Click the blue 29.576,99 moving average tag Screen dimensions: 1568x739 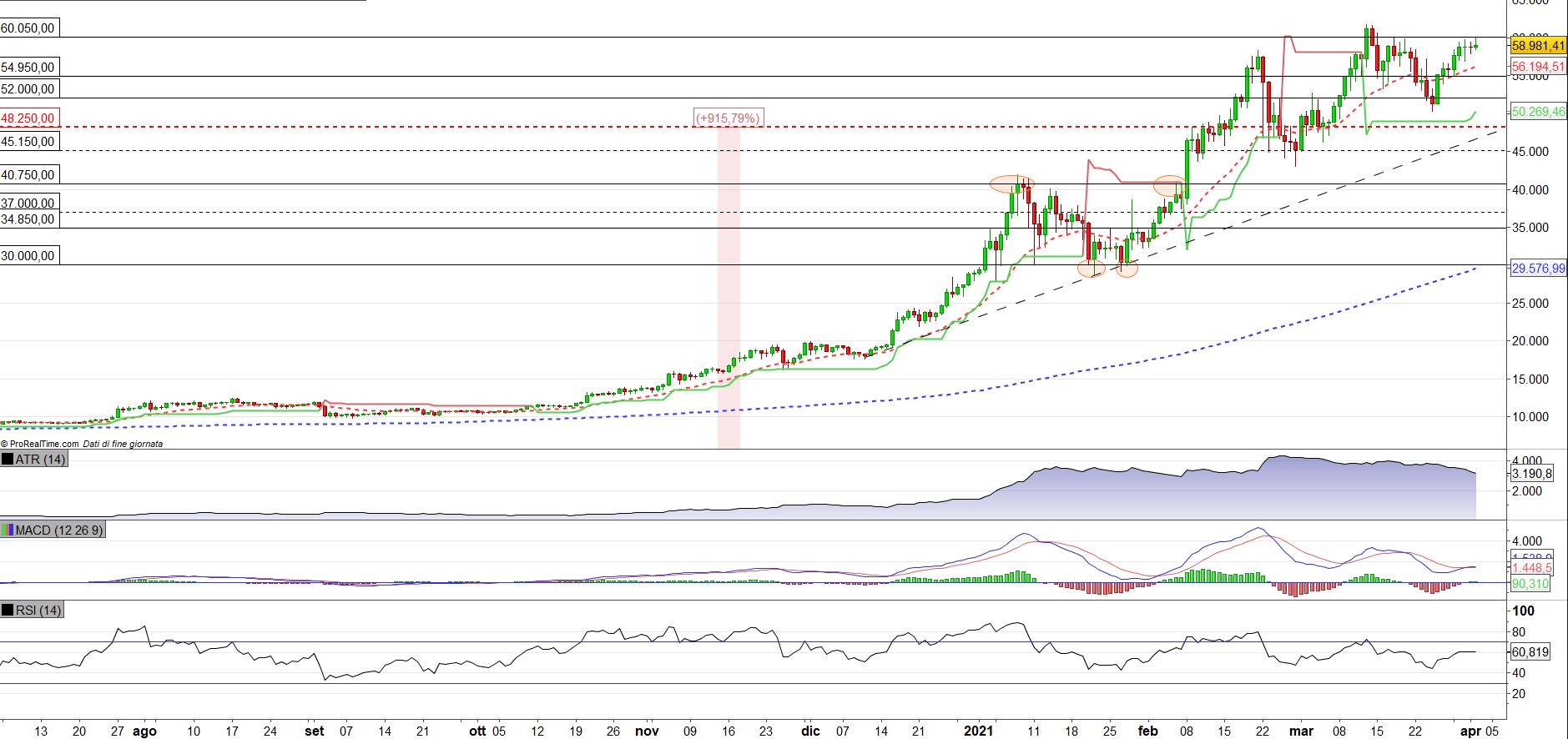coord(1538,269)
